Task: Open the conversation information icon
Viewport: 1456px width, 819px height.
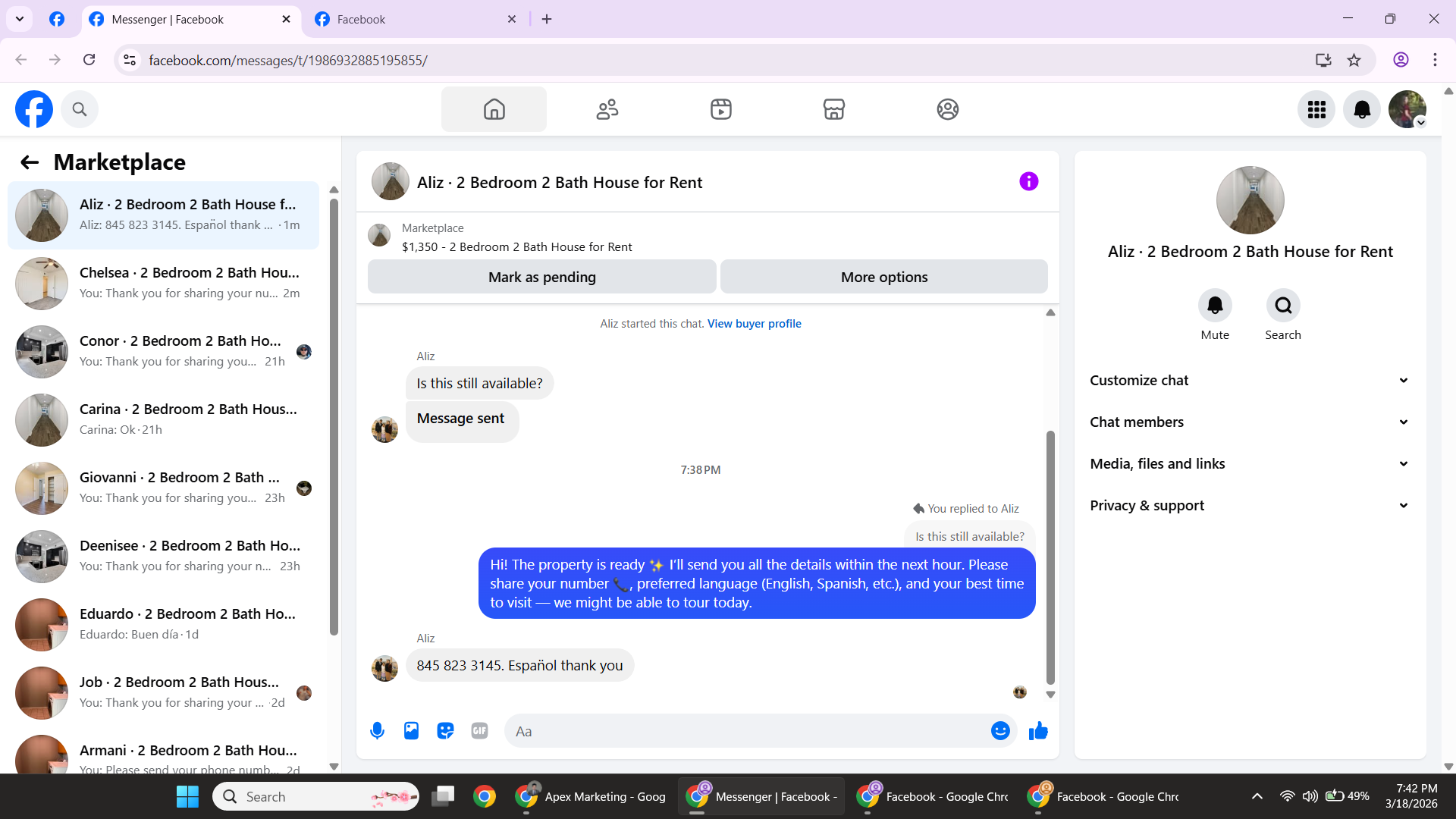Action: coord(1028,182)
